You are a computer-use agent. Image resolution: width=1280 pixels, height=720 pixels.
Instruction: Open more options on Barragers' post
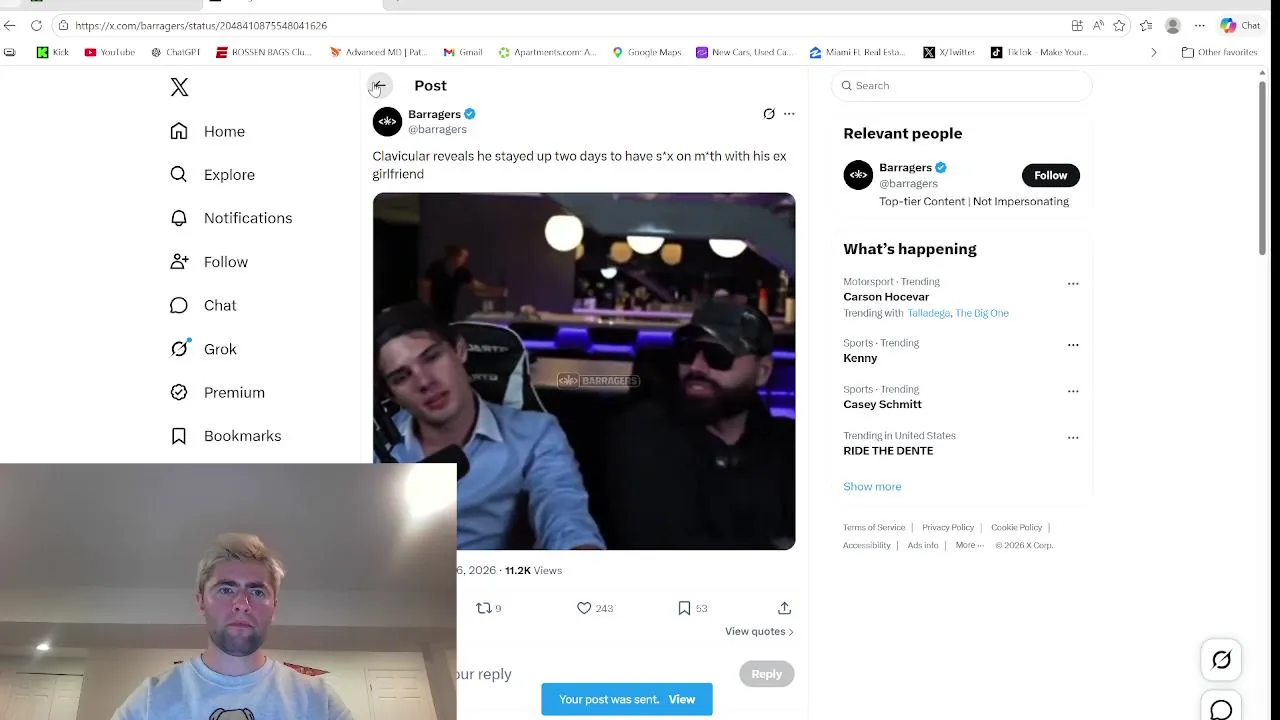(x=789, y=114)
